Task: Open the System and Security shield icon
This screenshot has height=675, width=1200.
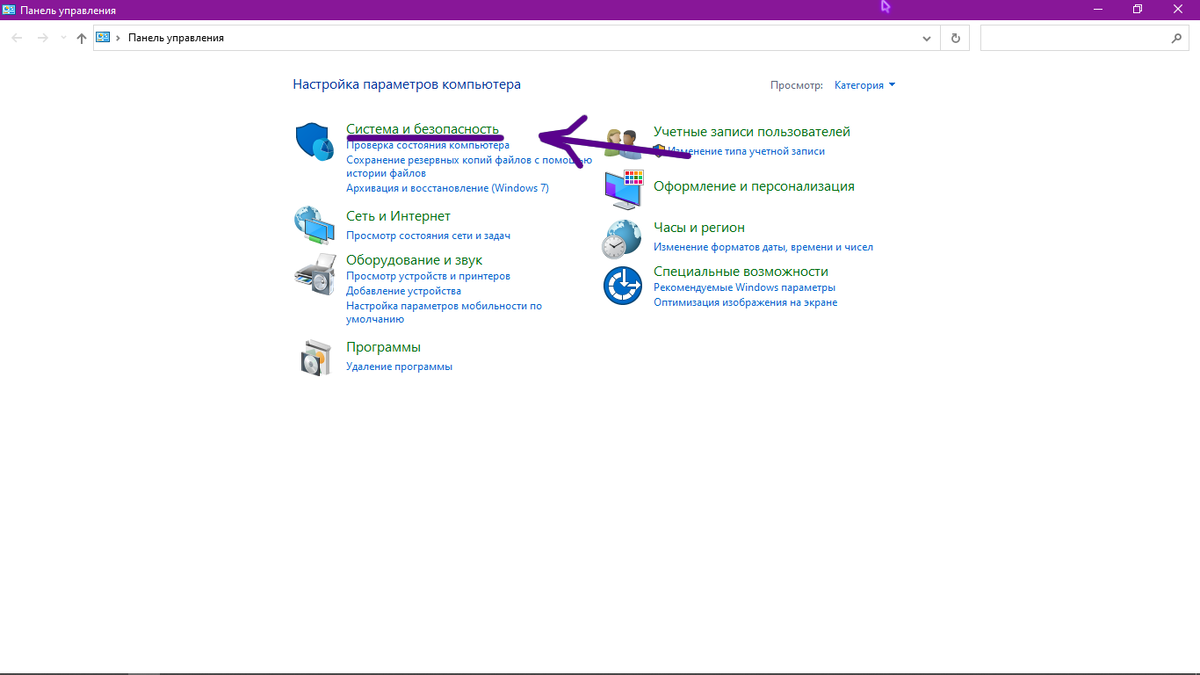Action: [314, 142]
